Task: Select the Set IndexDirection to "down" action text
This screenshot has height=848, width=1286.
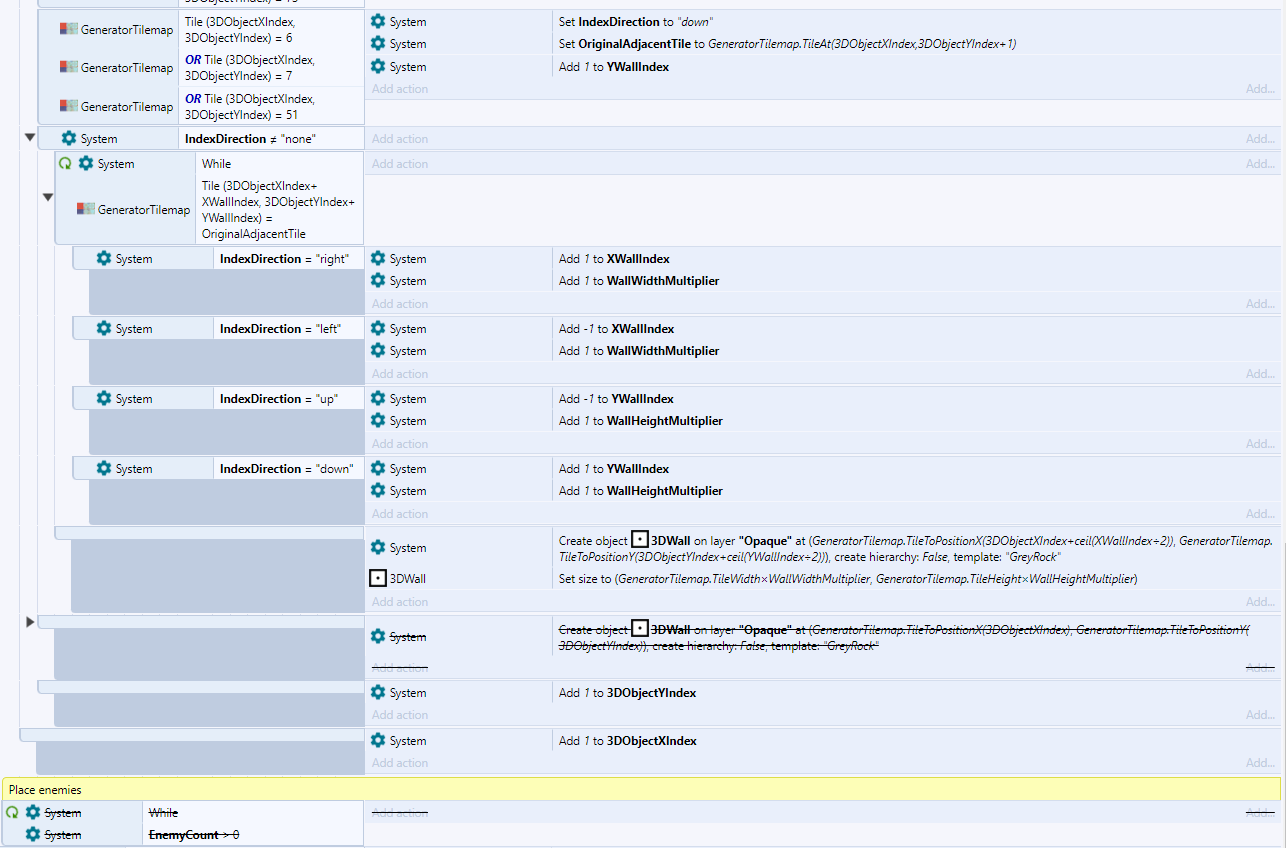Action: [x=636, y=21]
